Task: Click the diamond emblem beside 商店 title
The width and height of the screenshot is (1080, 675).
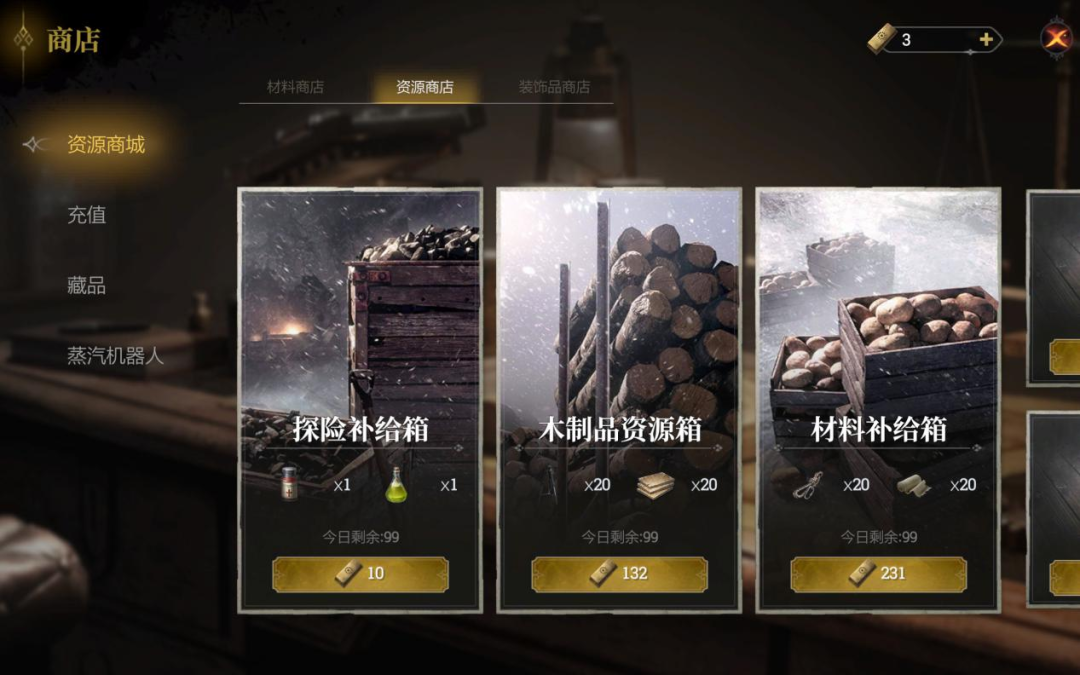Action: [23, 38]
